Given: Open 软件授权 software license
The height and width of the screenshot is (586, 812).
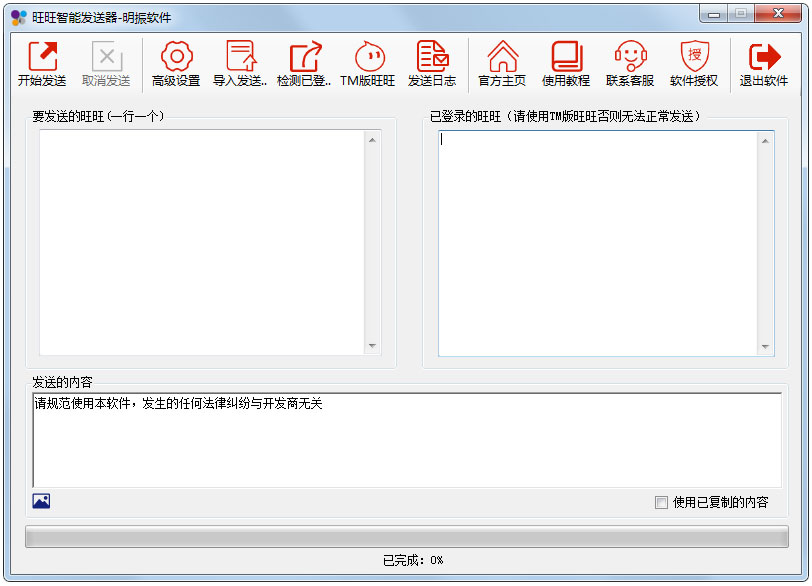Looking at the screenshot, I should (694, 64).
